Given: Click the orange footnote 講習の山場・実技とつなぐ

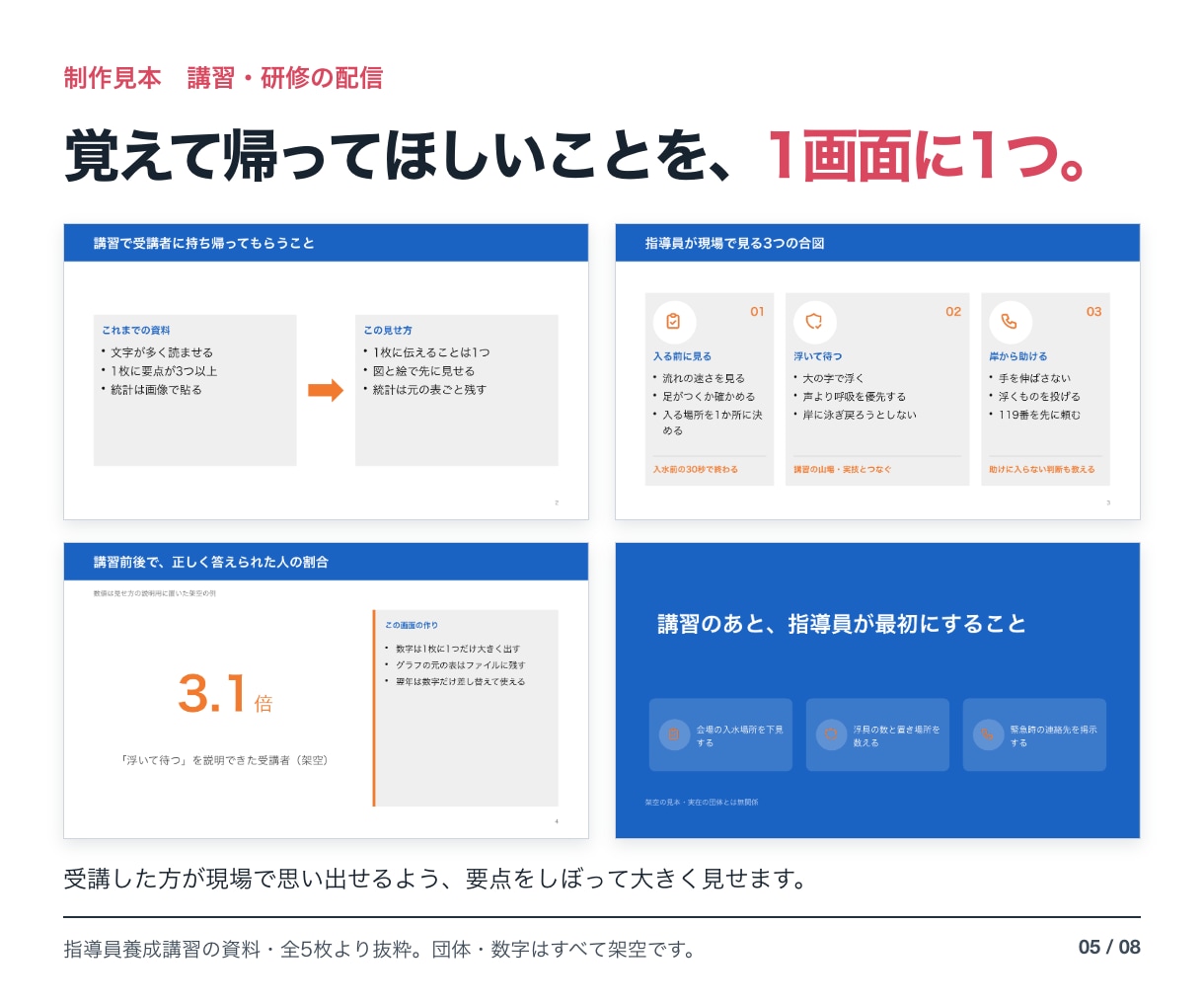Looking at the screenshot, I should click(842, 470).
